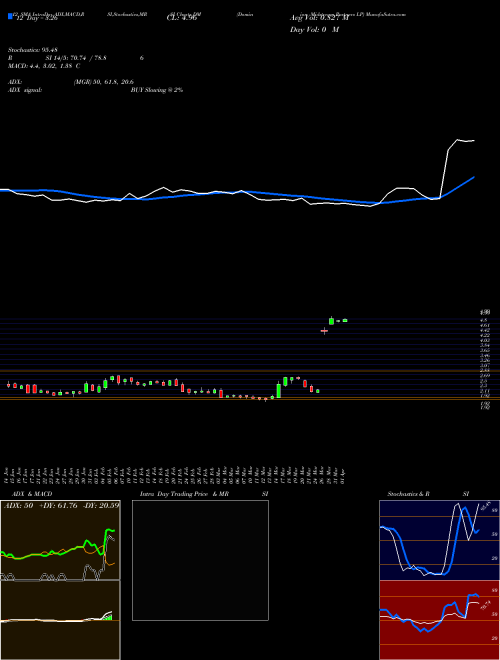Click the large green candle before the gap
Image resolution: width=500 pixels, height=660 pixels.
[279, 391]
